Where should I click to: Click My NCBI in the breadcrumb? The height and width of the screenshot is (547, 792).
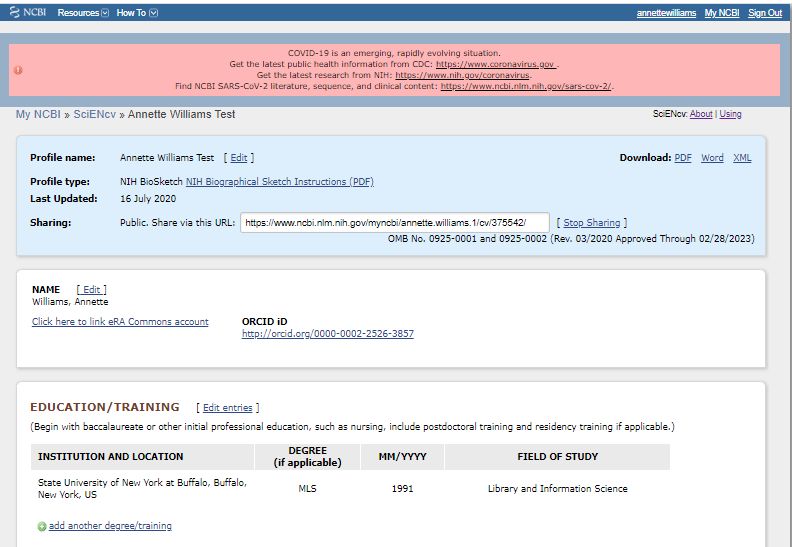pos(38,114)
